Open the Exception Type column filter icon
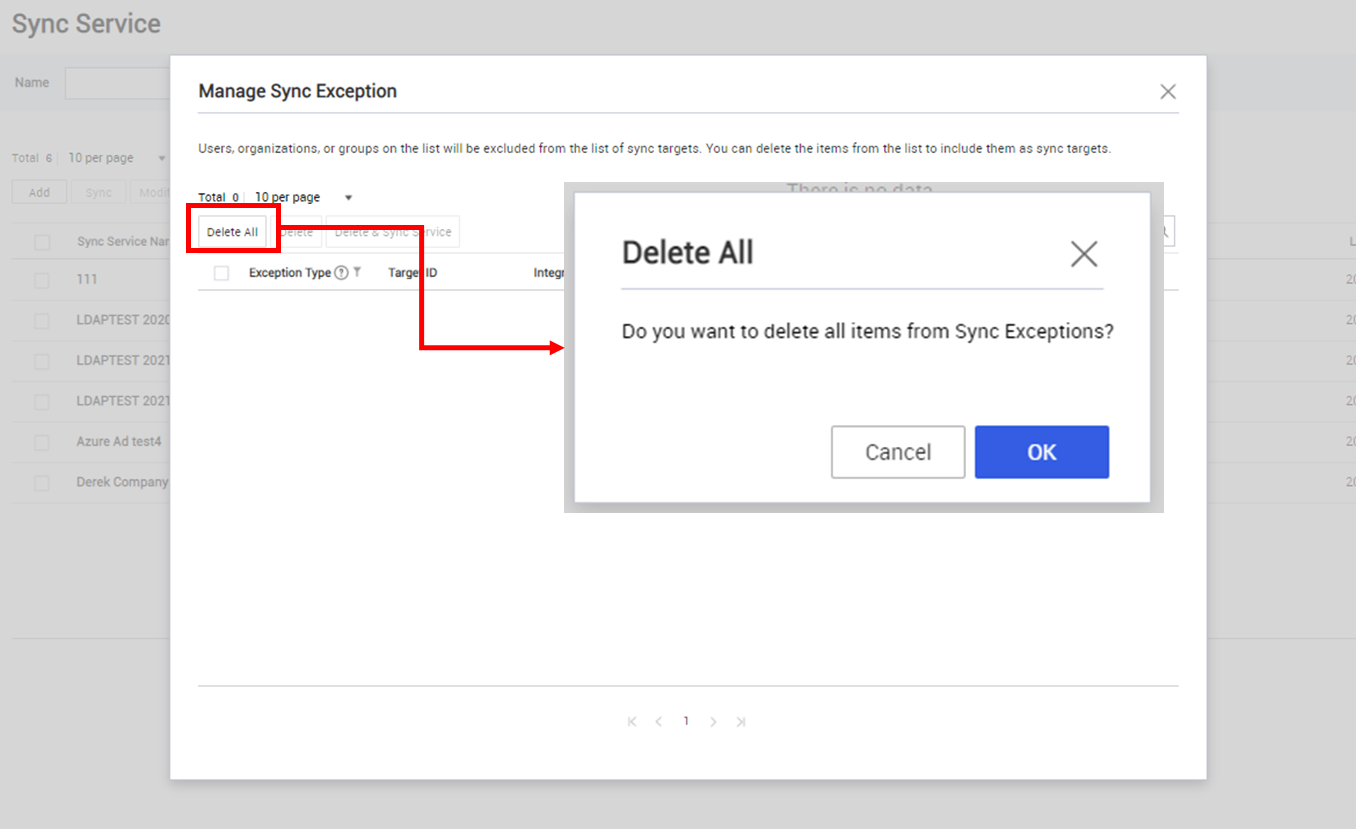The width and height of the screenshot is (1356, 829). [x=357, y=272]
